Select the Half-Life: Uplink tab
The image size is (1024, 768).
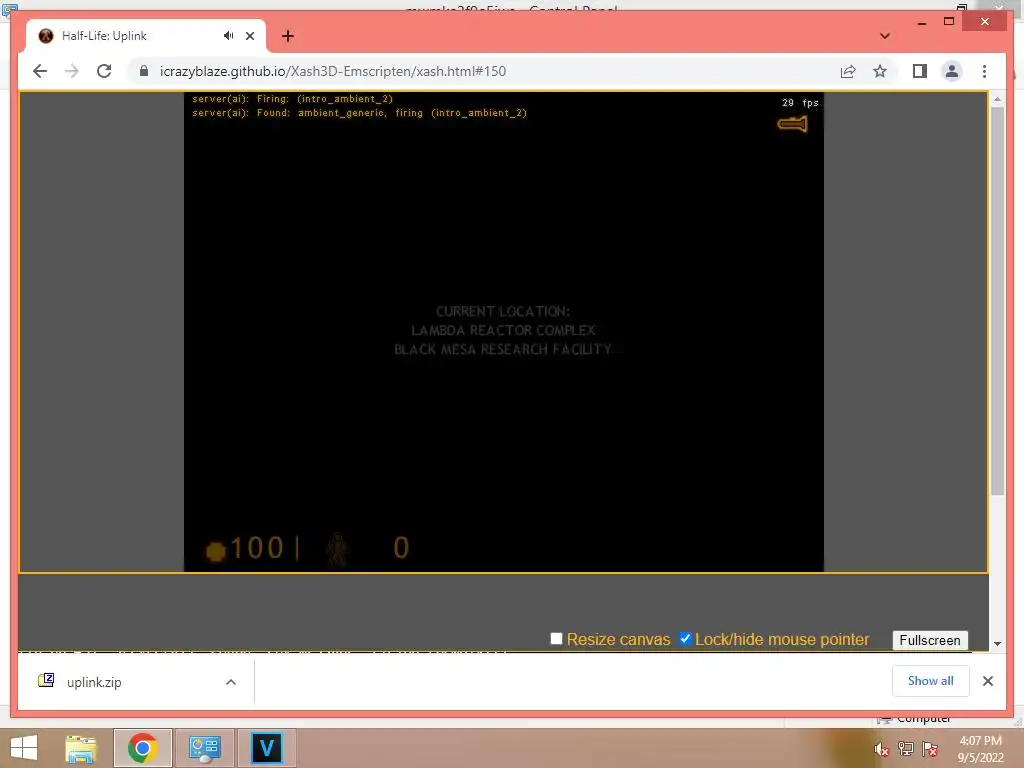click(145, 36)
